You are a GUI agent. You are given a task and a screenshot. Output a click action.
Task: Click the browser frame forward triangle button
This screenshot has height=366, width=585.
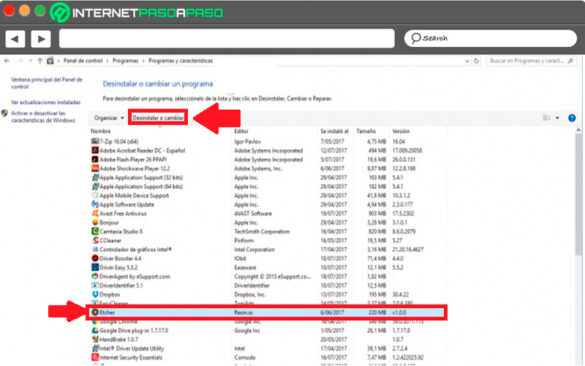point(41,39)
